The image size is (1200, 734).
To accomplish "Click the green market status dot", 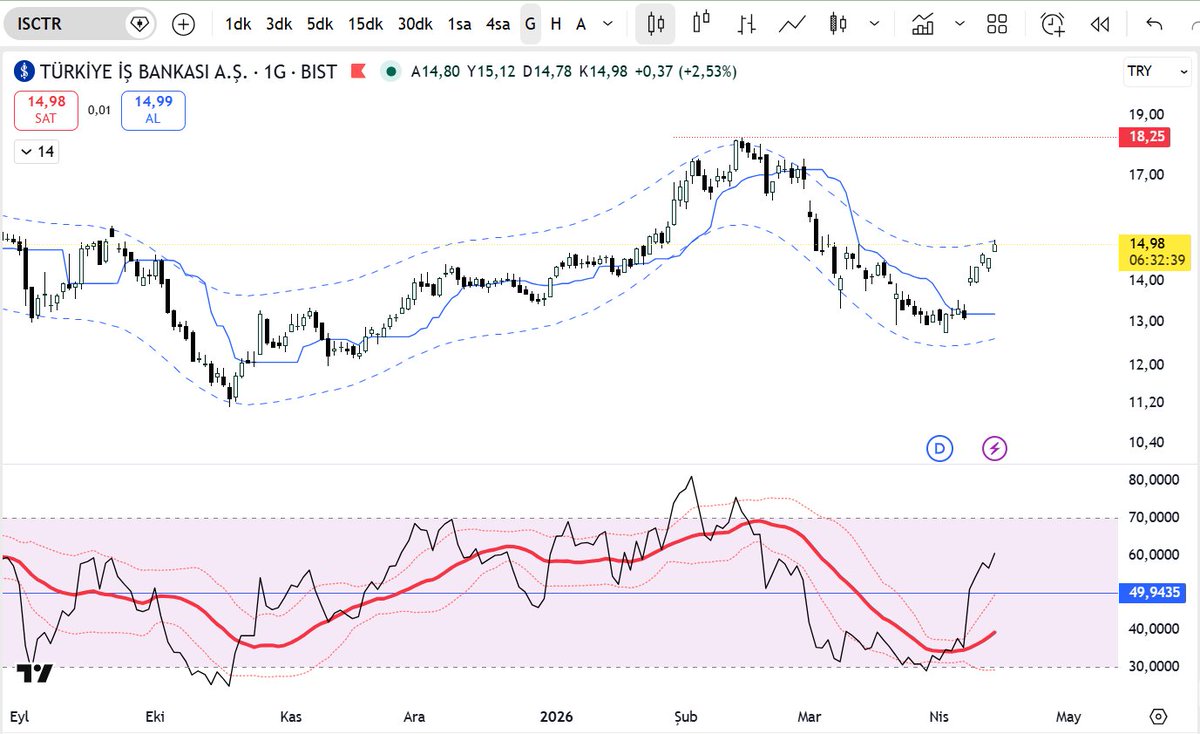I will pos(390,71).
